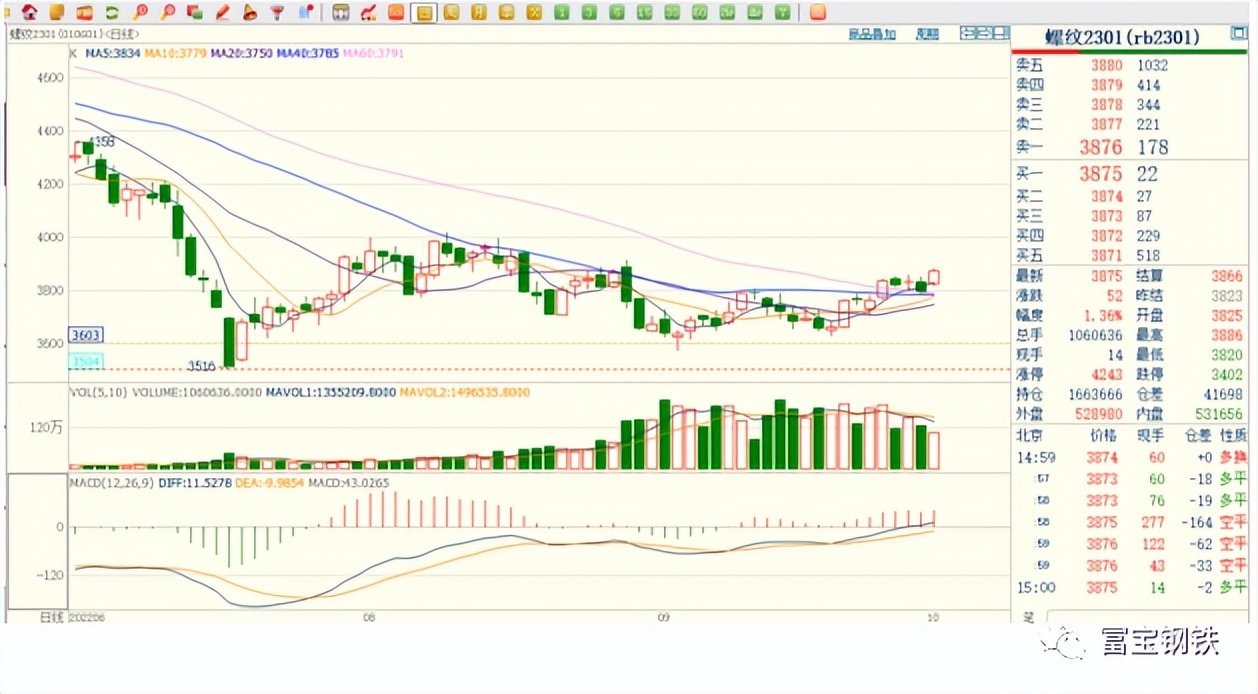The width and height of the screenshot is (1258, 694).
Task: Click the MA5:3834 indicator label
Action: pos(111,52)
